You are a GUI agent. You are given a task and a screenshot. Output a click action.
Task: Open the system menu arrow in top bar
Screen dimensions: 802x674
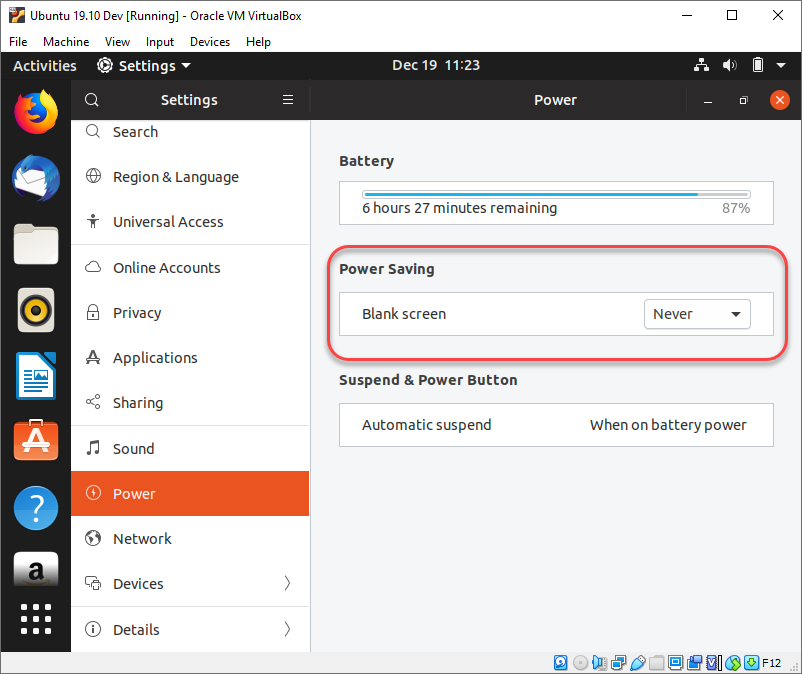coord(781,65)
